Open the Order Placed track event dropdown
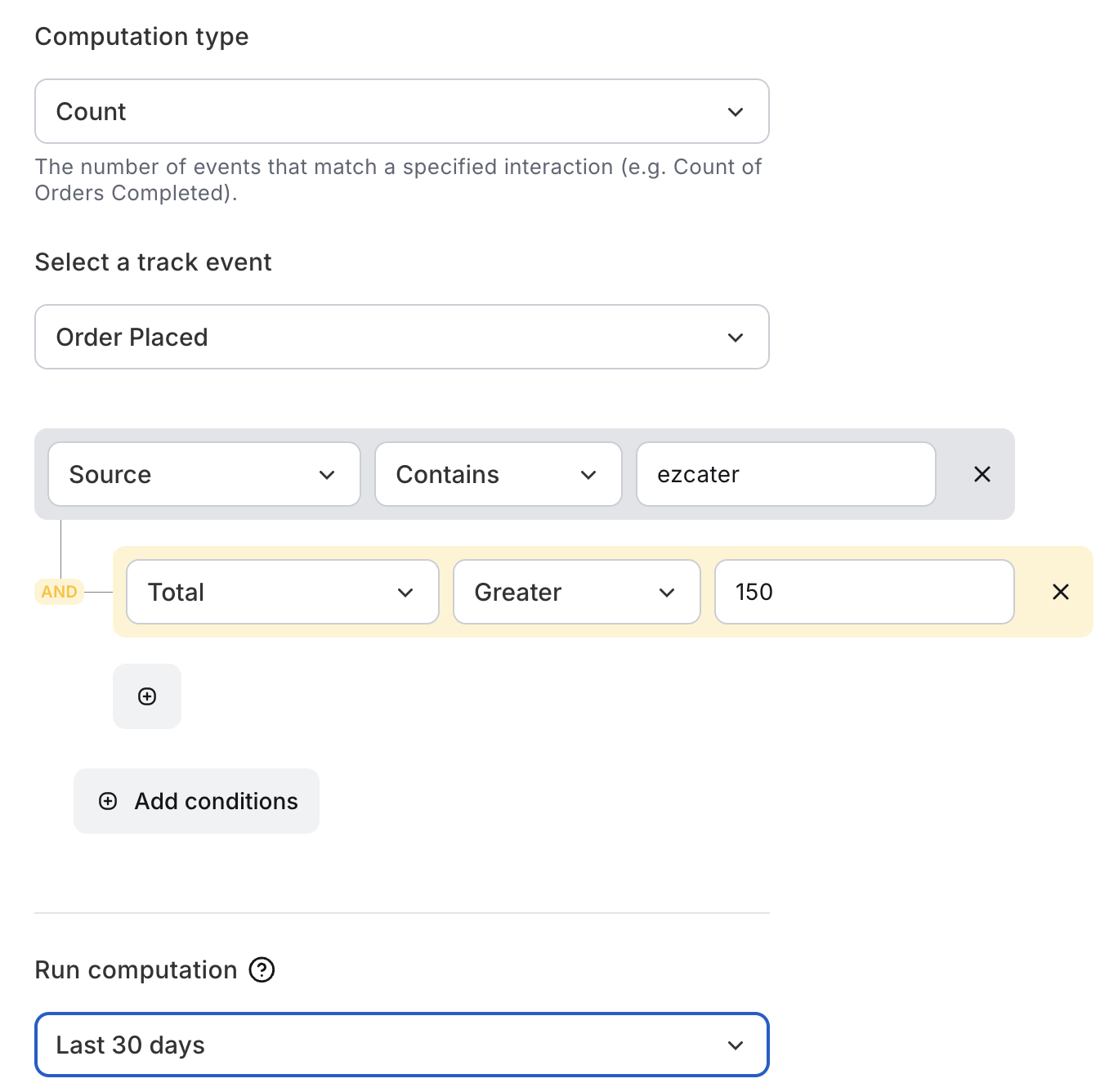1118x1092 pixels. pyautogui.click(x=402, y=337)
